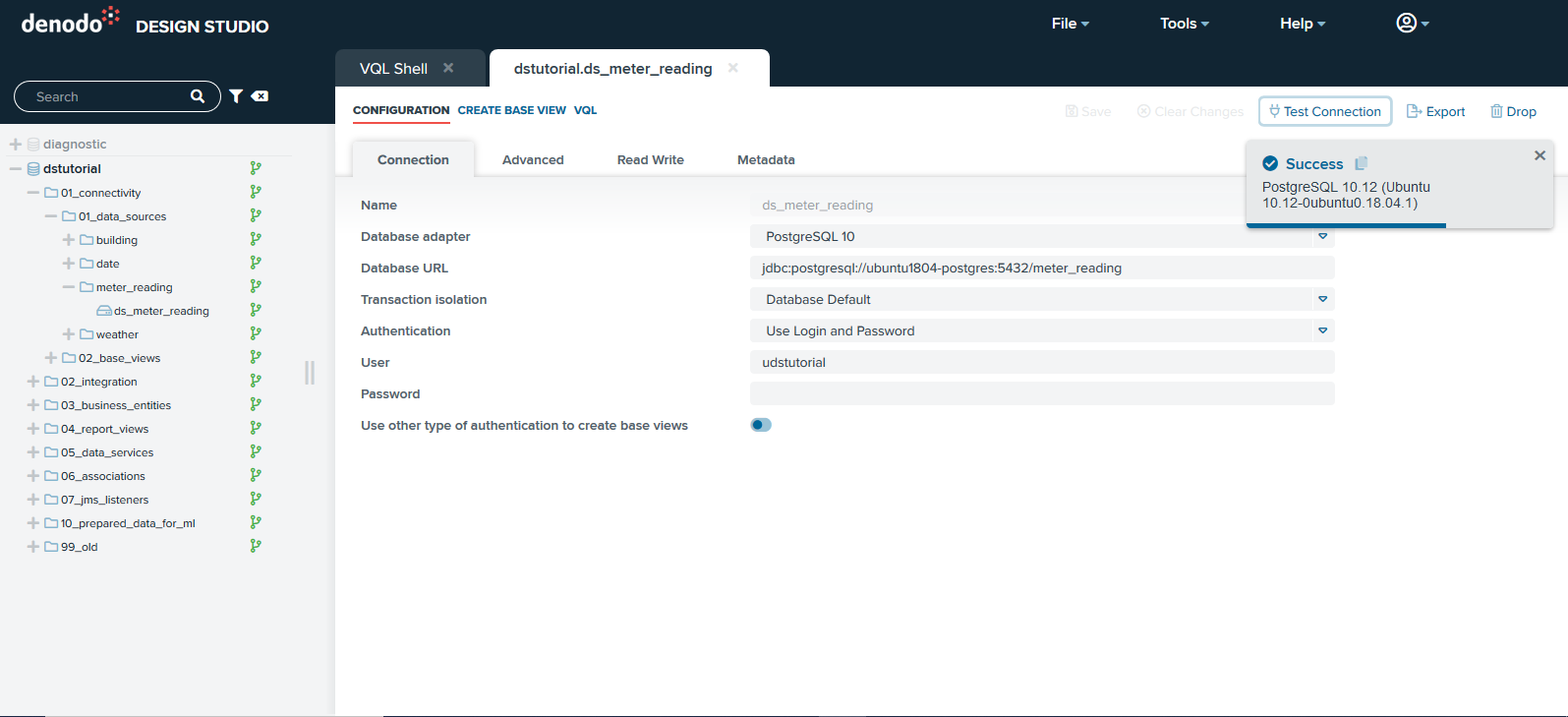Expand the diagnostic database node

pyautogui.click(x=16, y=145)
